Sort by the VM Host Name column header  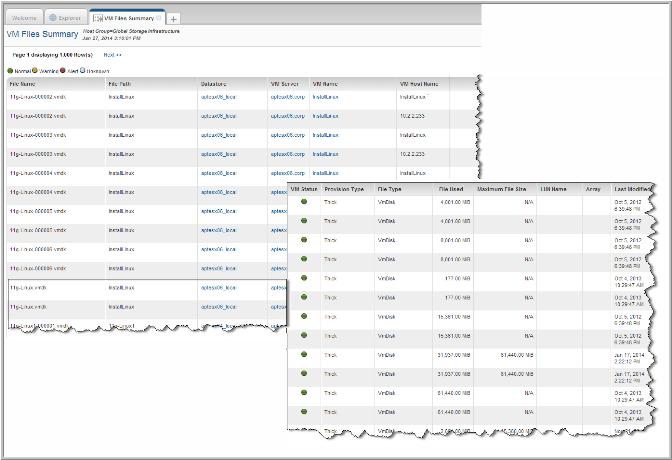coord(418,84)
